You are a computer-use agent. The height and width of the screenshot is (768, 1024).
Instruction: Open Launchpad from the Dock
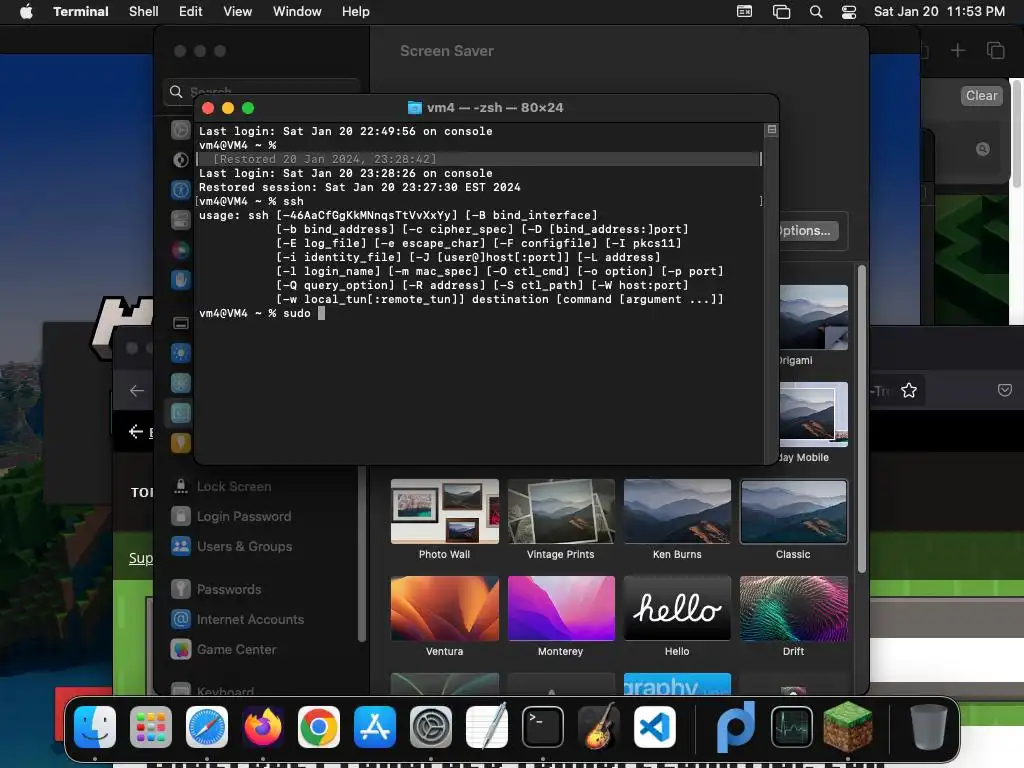click(151, 727)
